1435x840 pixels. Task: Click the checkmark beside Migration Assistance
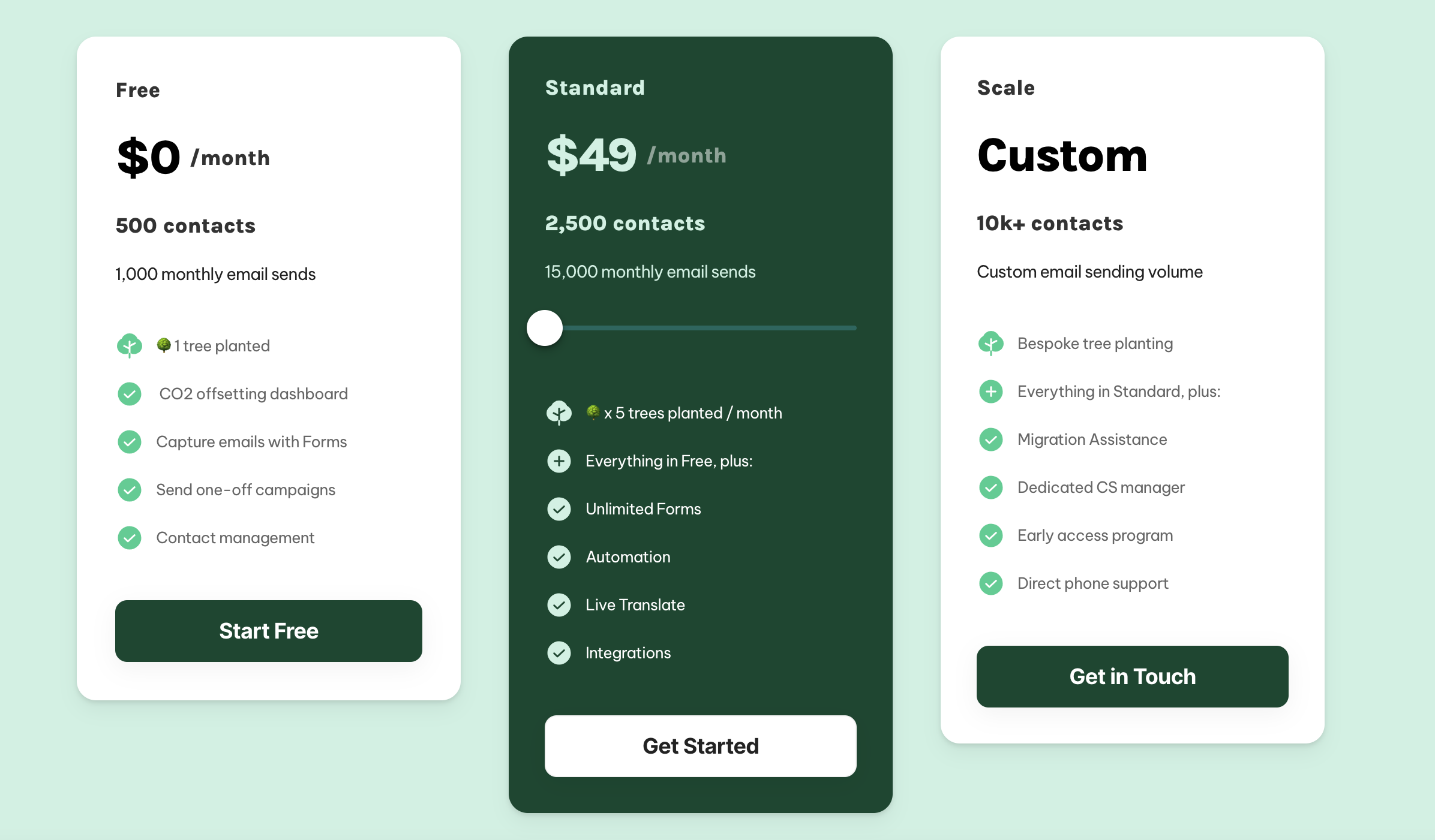[x=991, y=439]
